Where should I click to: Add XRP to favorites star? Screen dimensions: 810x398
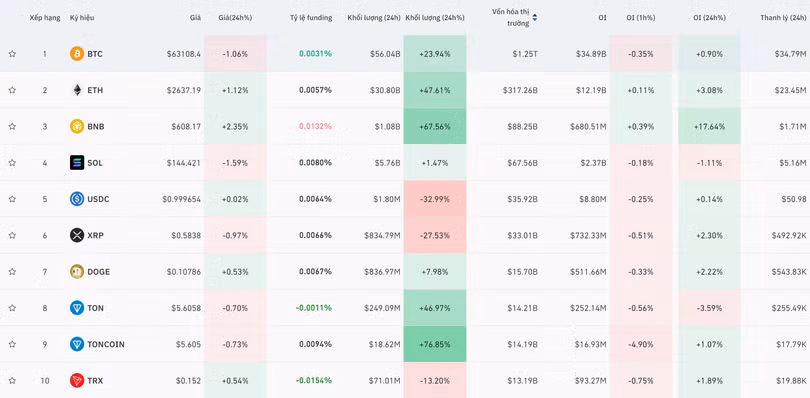(x=12, y=235)
